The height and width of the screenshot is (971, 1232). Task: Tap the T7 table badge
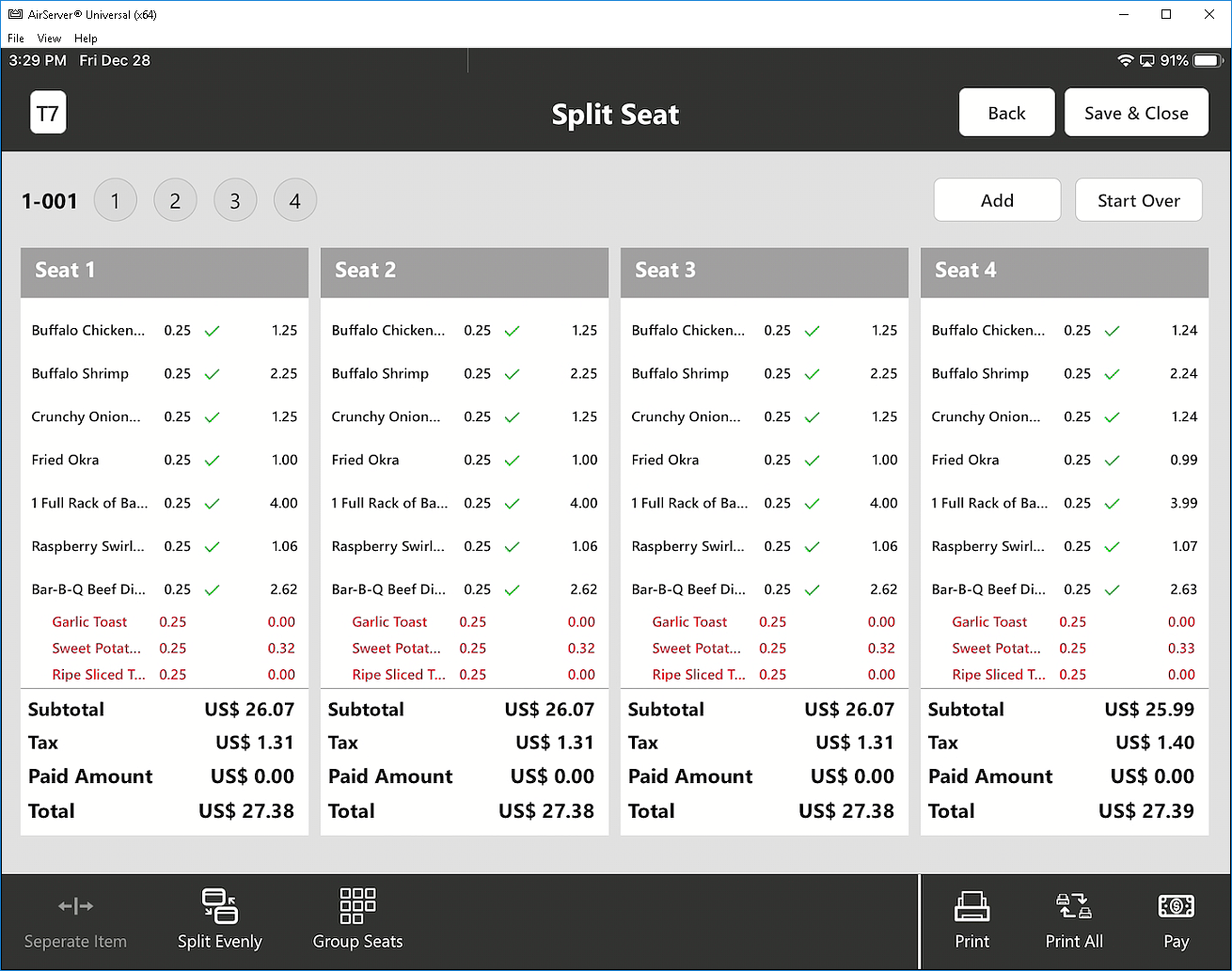48,114
